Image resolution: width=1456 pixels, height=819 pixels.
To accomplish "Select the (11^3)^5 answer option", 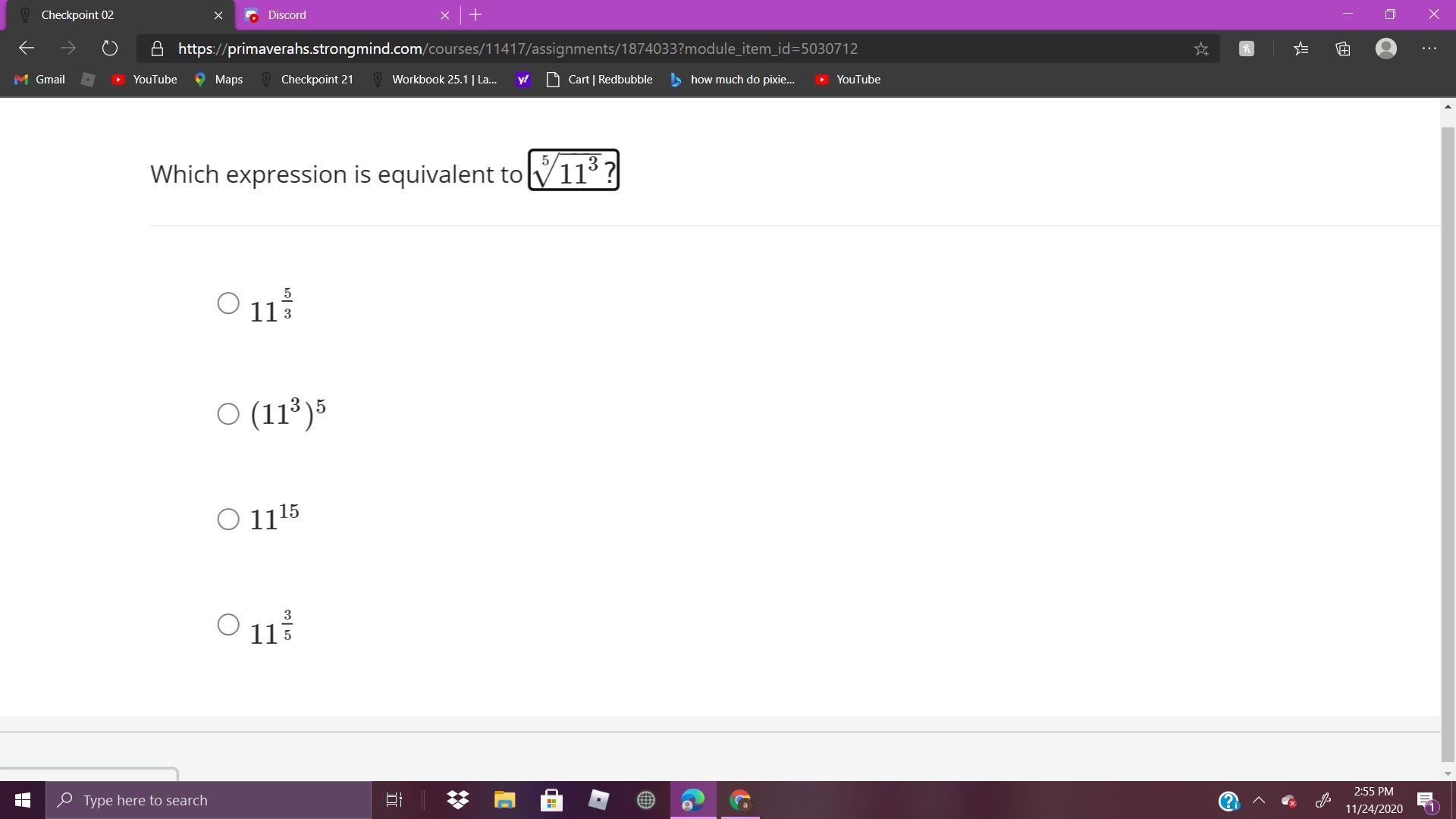I will pos(228,414).
